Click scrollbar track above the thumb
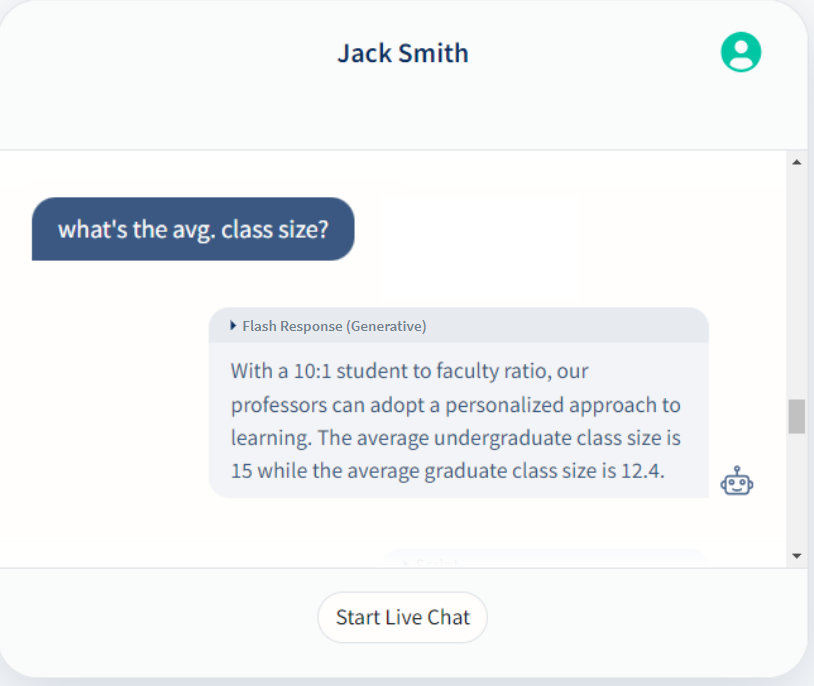Viewport: 814px width, 686px height. coord(796,280)
